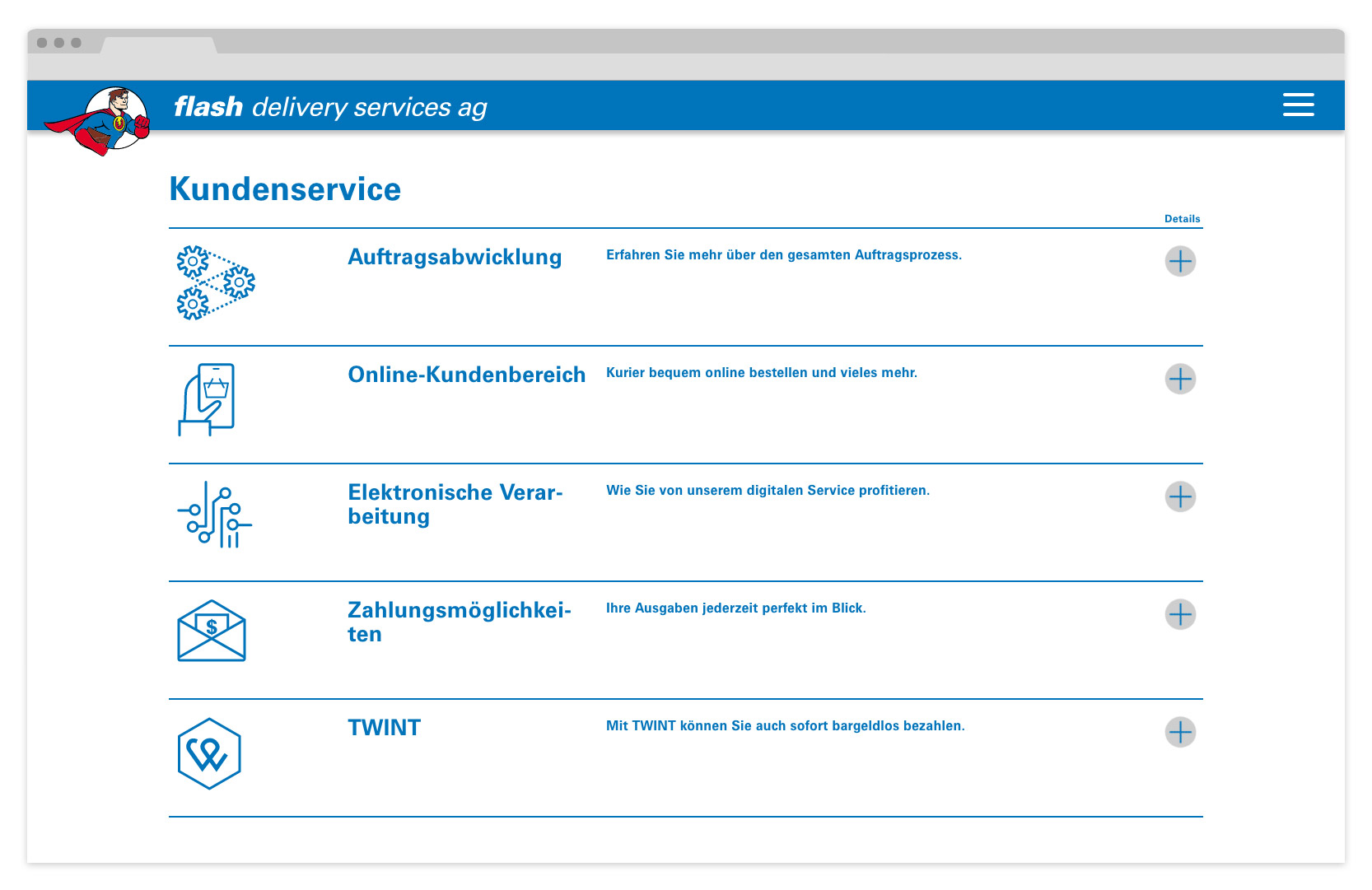1372x890 pixels.
Task: Click the TWINT service title link
Action: (384, 727)
